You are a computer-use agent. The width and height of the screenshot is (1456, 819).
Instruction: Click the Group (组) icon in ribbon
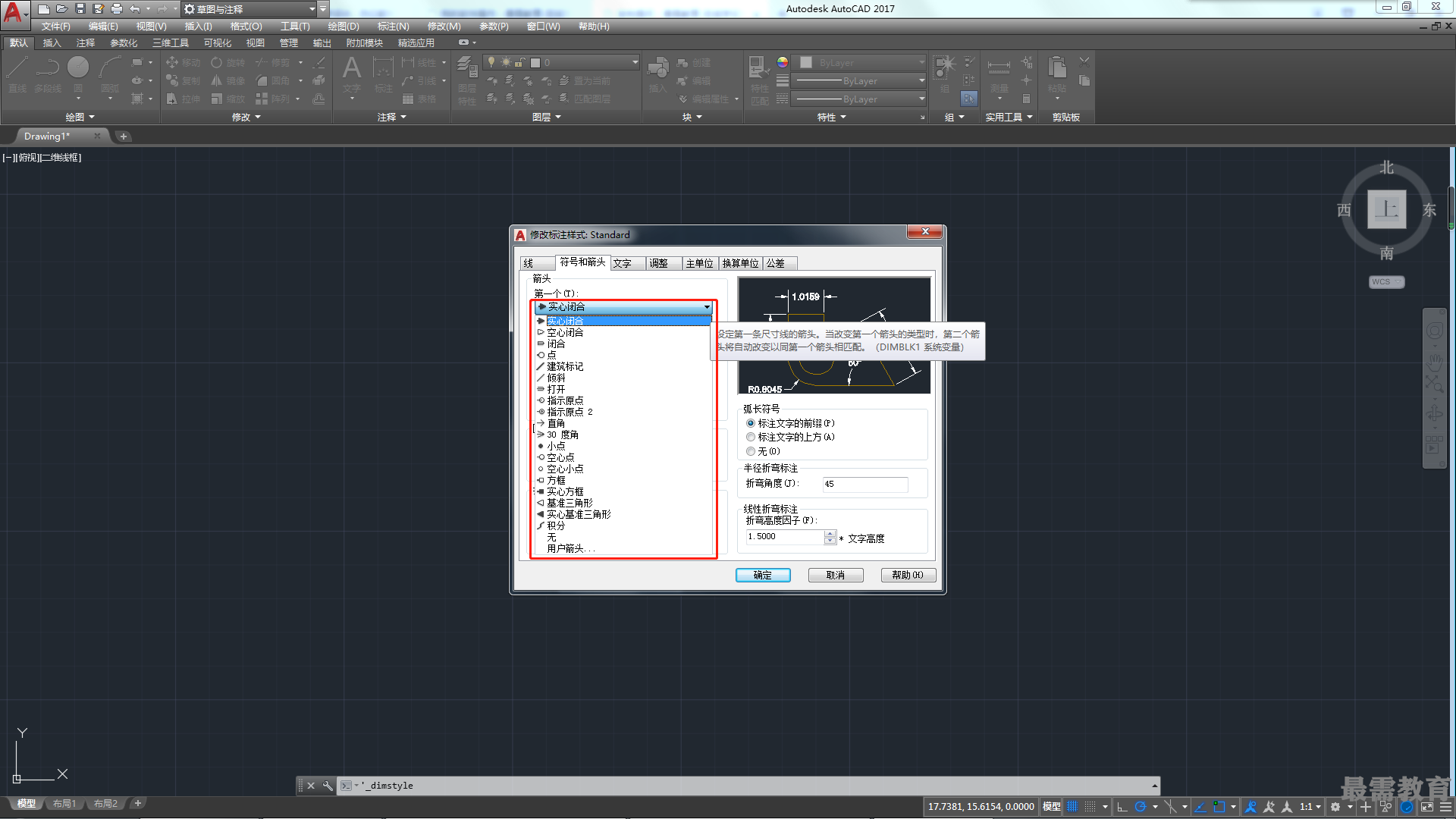pyautogui.click(x=945, y=74)
